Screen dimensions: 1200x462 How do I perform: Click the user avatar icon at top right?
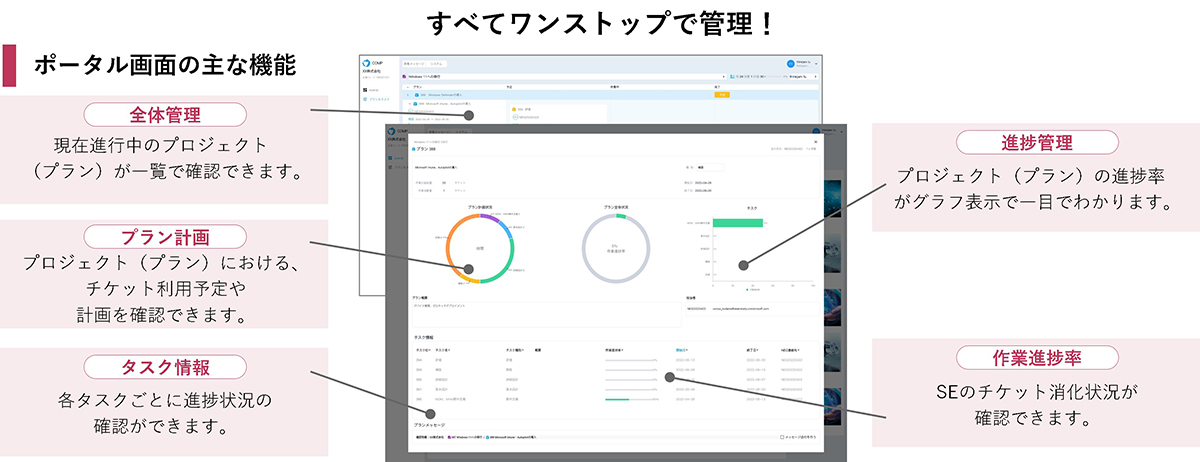pyautogui.click(x=791, y=63)
